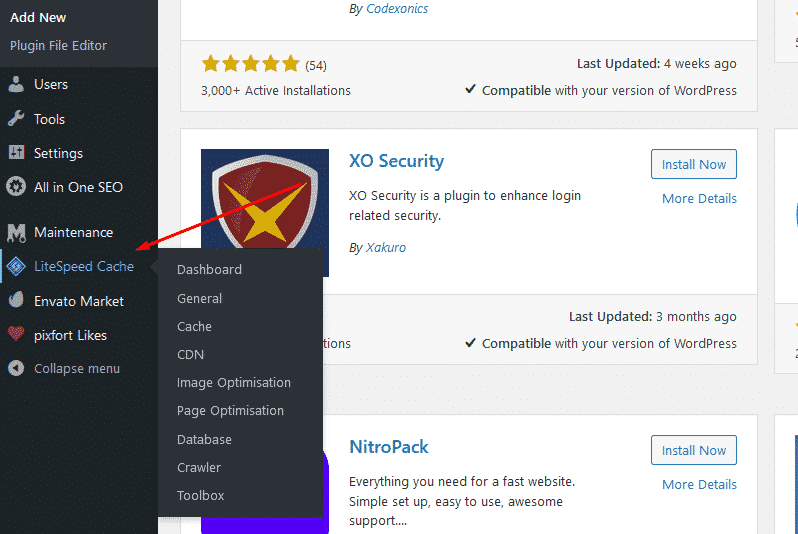Click the Settings sliders icon

(x=16, y=153)
